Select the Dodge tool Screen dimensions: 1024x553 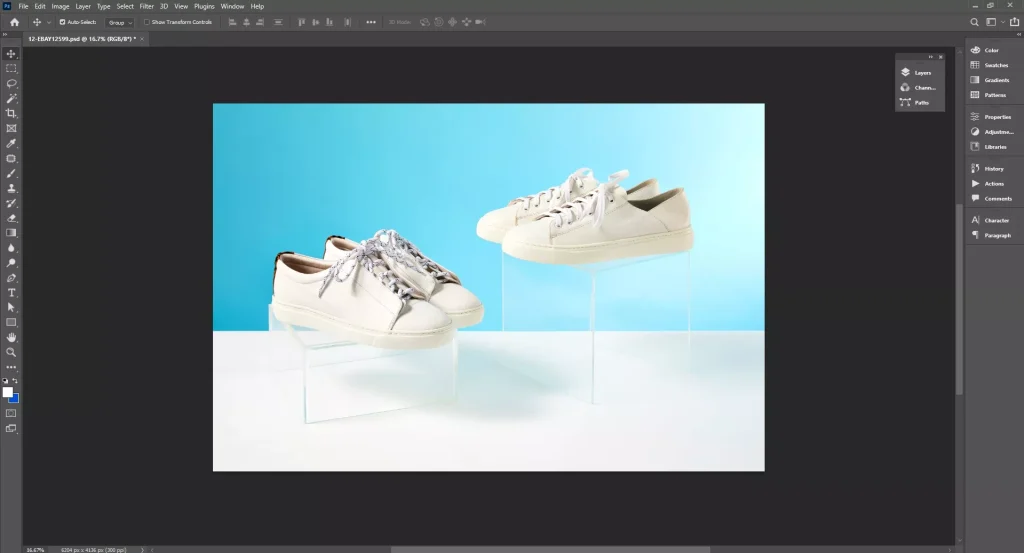click(x=11, y=263)
